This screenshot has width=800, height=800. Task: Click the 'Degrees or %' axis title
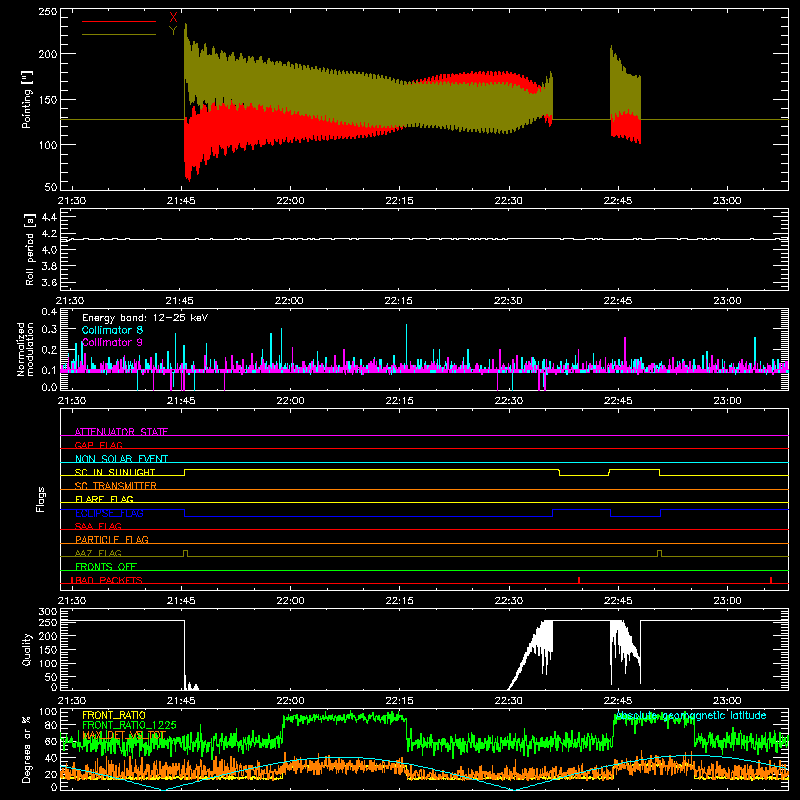tap(27, 749)
